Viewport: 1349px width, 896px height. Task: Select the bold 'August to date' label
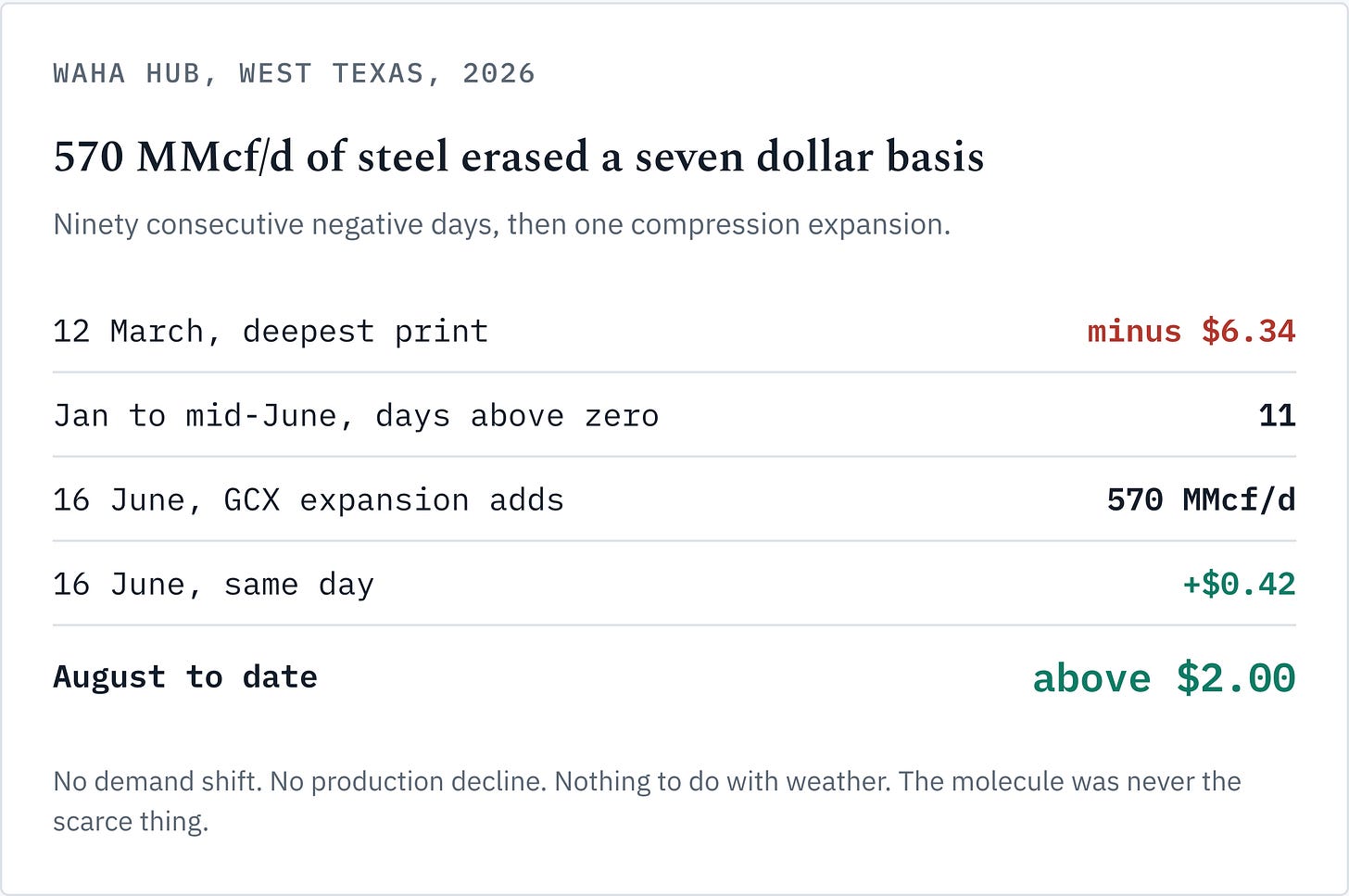coord(185,676)
